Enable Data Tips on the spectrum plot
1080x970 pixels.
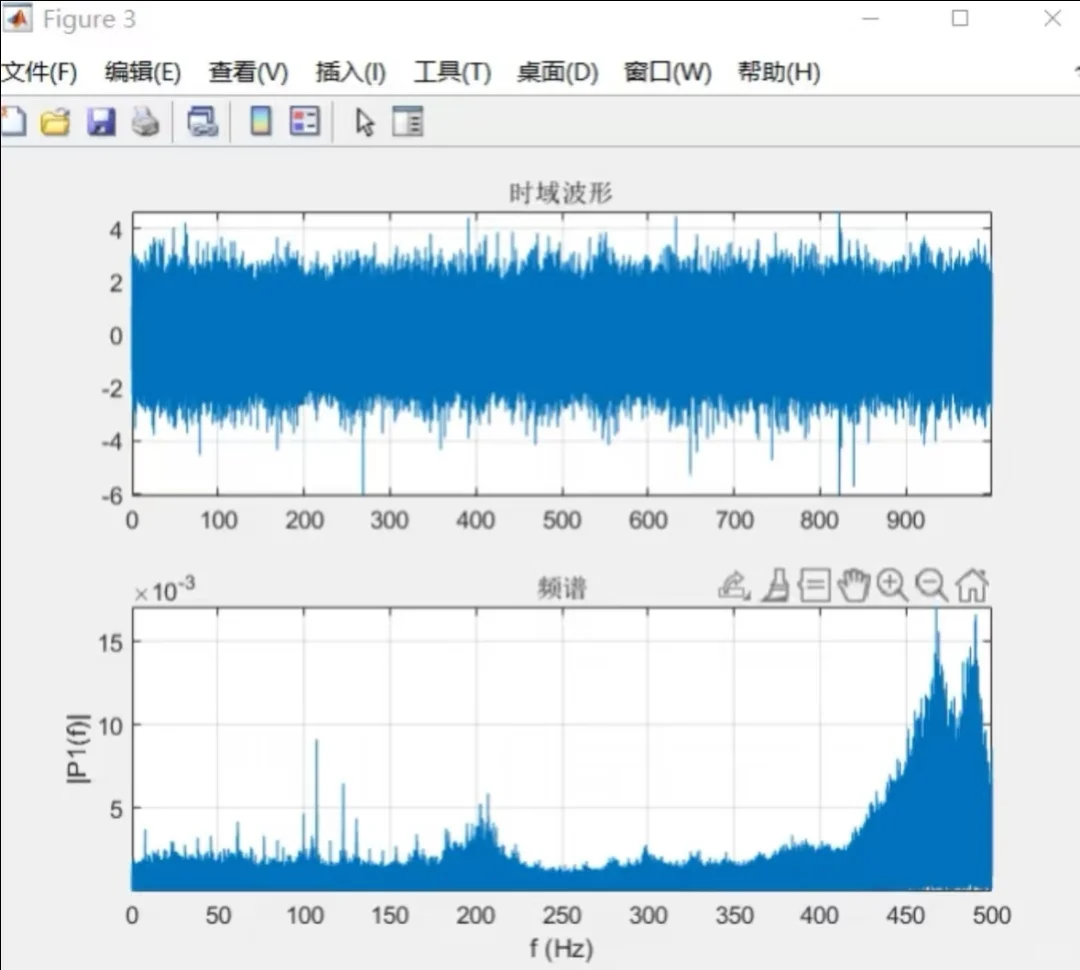pos(814,586)
